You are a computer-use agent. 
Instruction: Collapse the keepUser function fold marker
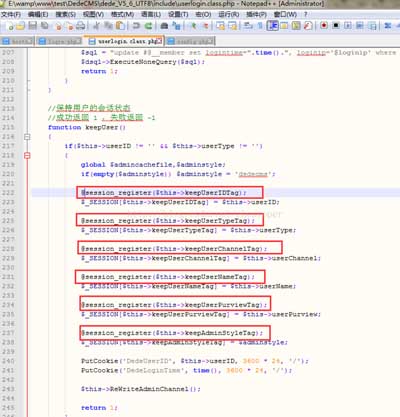pos(27,137)
